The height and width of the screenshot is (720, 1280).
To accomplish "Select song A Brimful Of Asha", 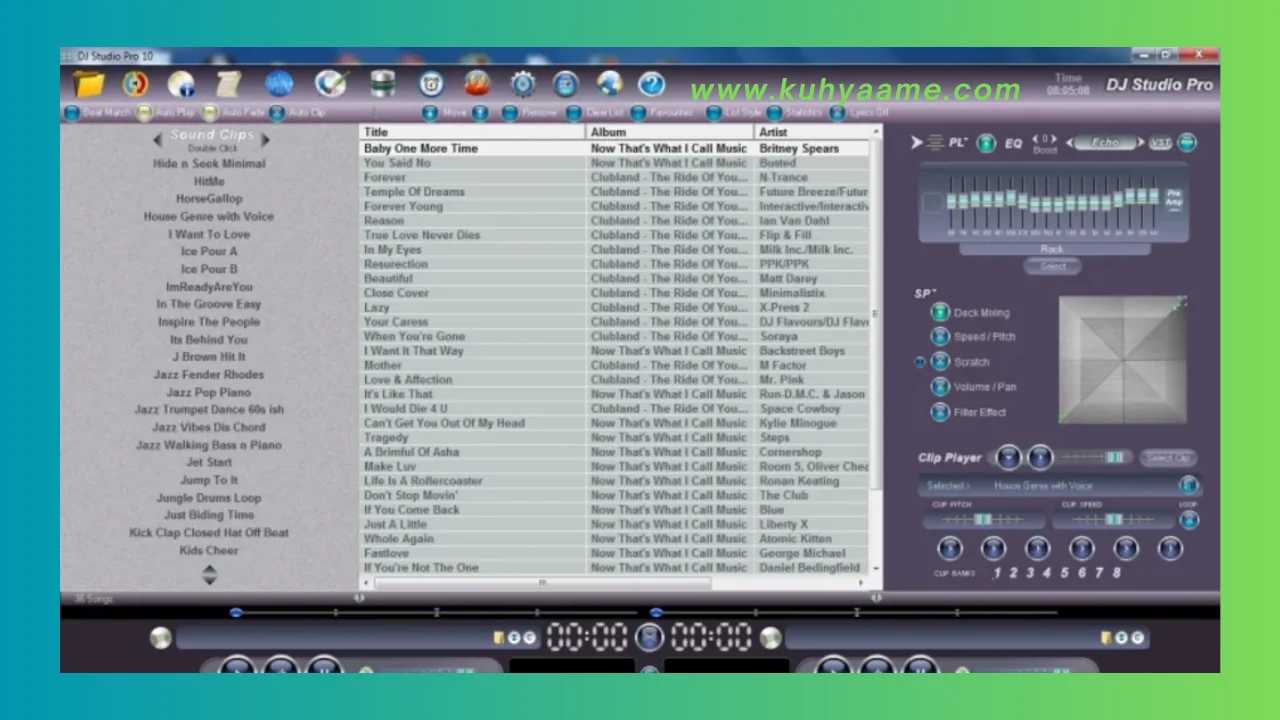I will [411, 452].
